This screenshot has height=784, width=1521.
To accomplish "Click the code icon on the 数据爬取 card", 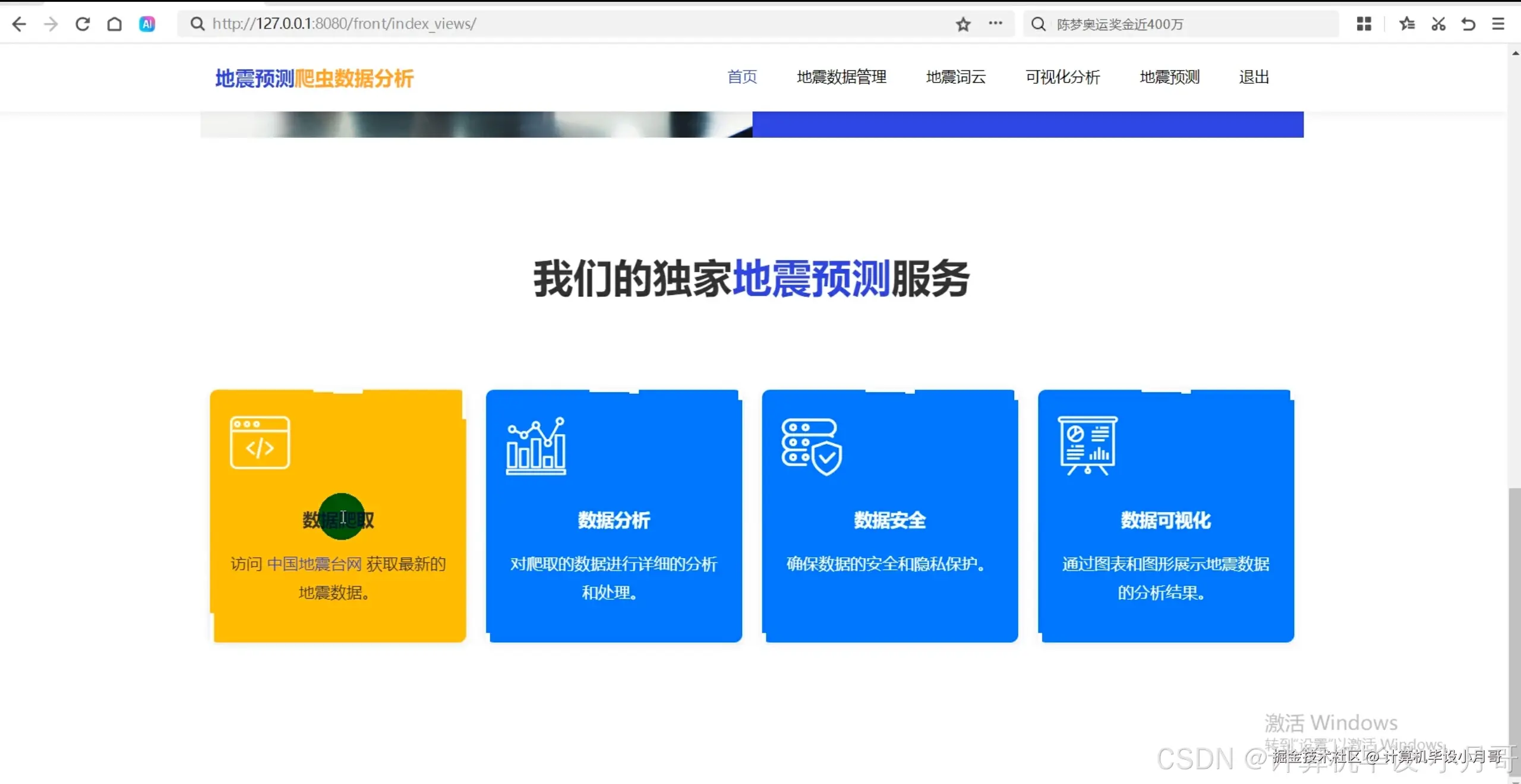I will pos(260,442).
